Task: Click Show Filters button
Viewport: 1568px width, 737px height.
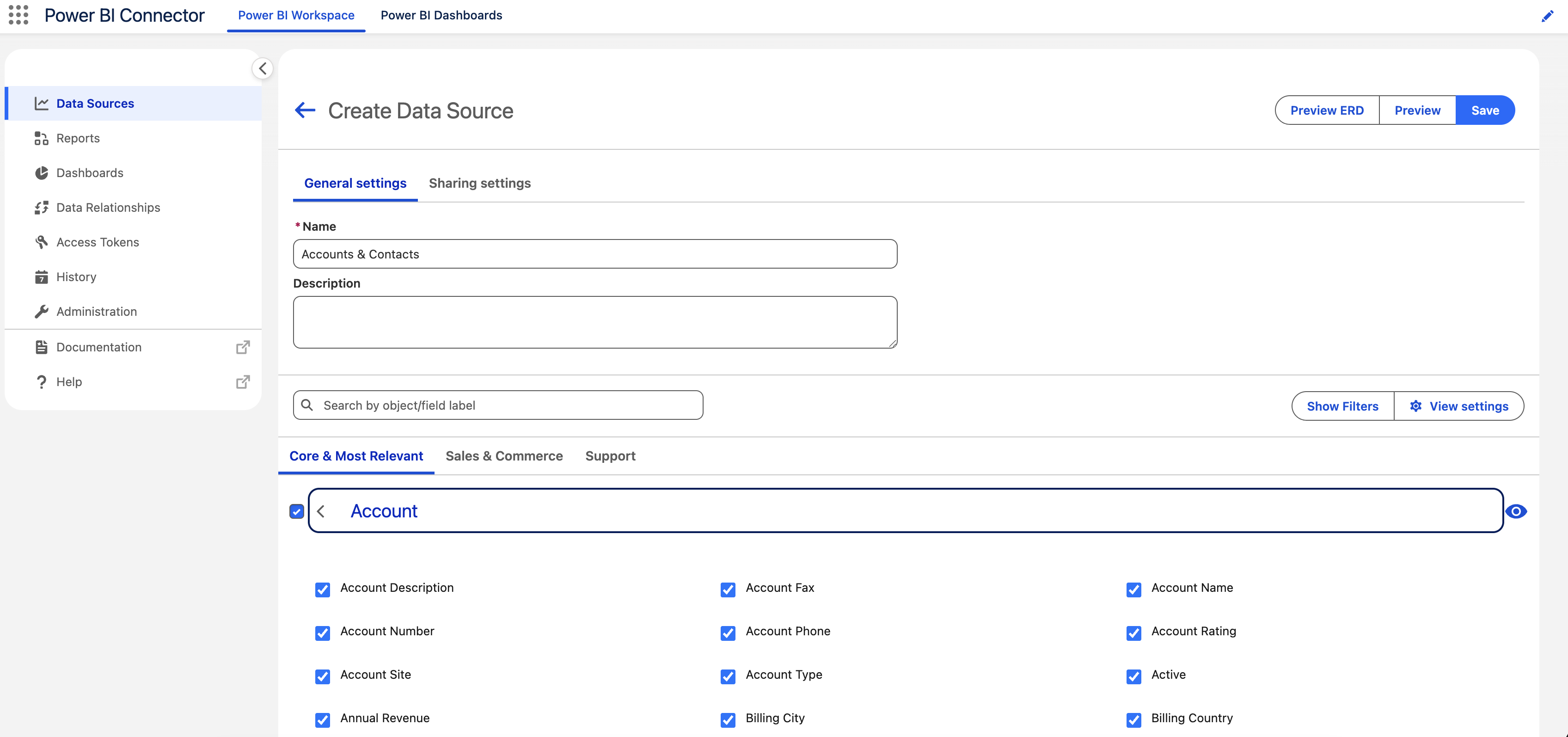Action: [1342, 406]
